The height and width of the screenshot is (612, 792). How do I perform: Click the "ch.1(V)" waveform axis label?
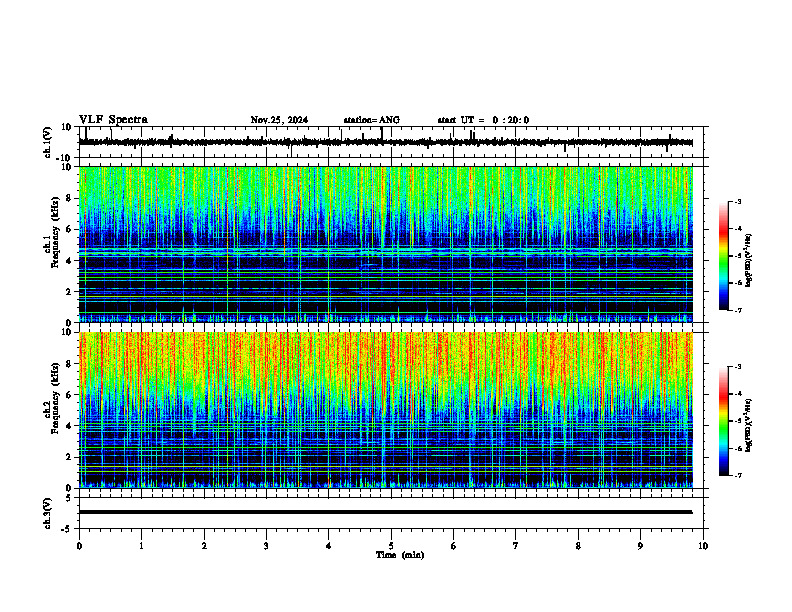coord(48,142)
